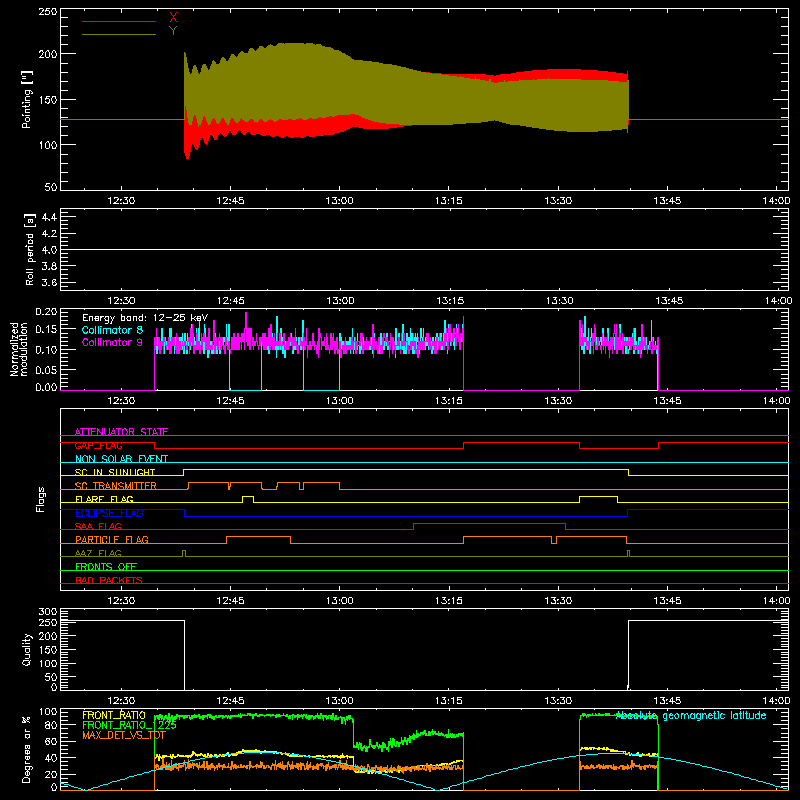Click the 300 value on Quality axis
The height and width of the screenshot is (800, 800).
pos(47,612)
